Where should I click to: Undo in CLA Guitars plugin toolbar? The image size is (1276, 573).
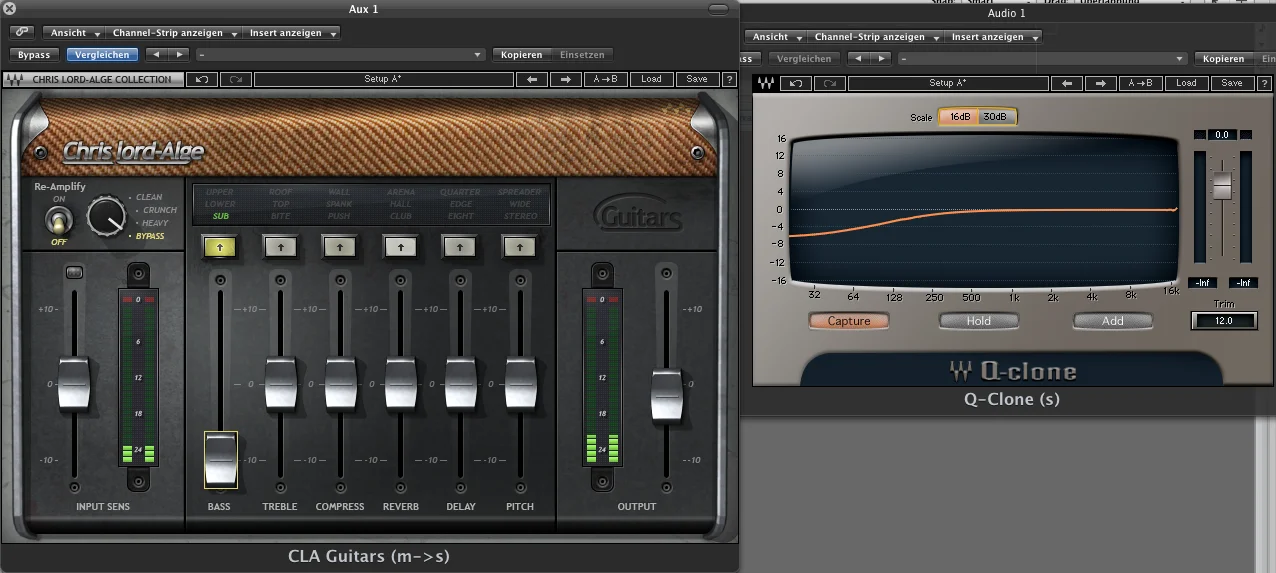pos(202,79)
